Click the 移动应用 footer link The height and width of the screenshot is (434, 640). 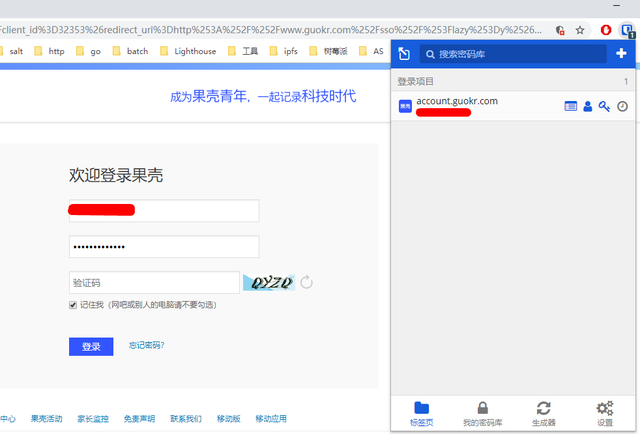click(x=271, y=418)
